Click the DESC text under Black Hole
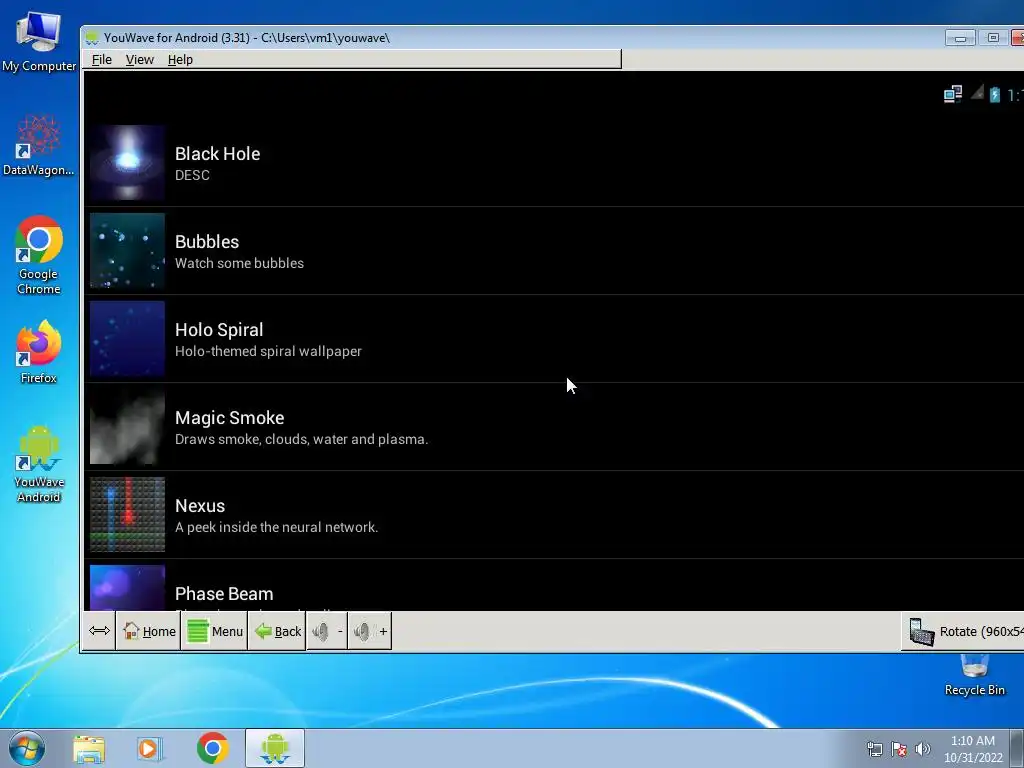Screen dimensions: 1024x768 [192, 175]
